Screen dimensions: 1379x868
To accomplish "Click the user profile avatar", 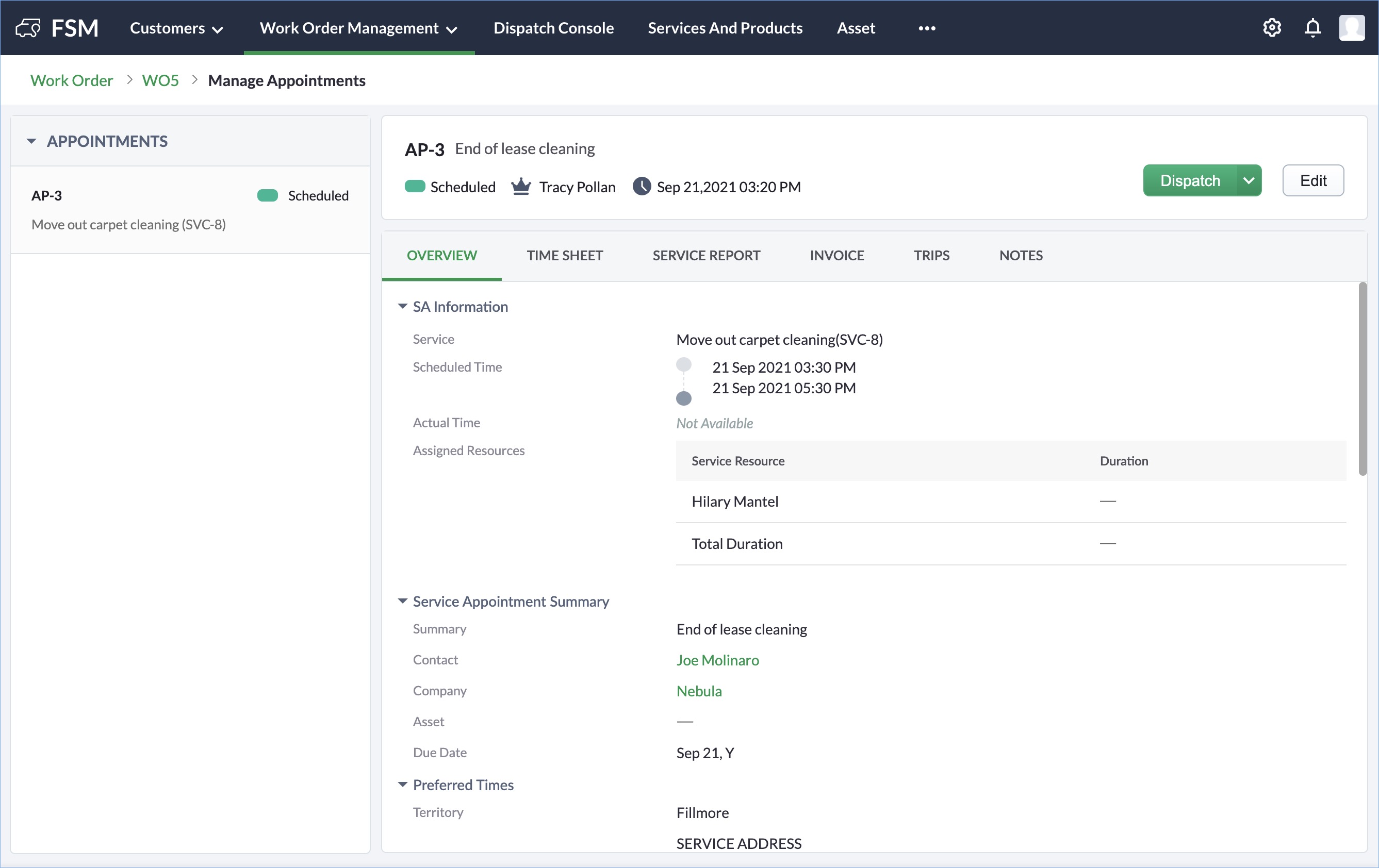I will pos(1352,27).
